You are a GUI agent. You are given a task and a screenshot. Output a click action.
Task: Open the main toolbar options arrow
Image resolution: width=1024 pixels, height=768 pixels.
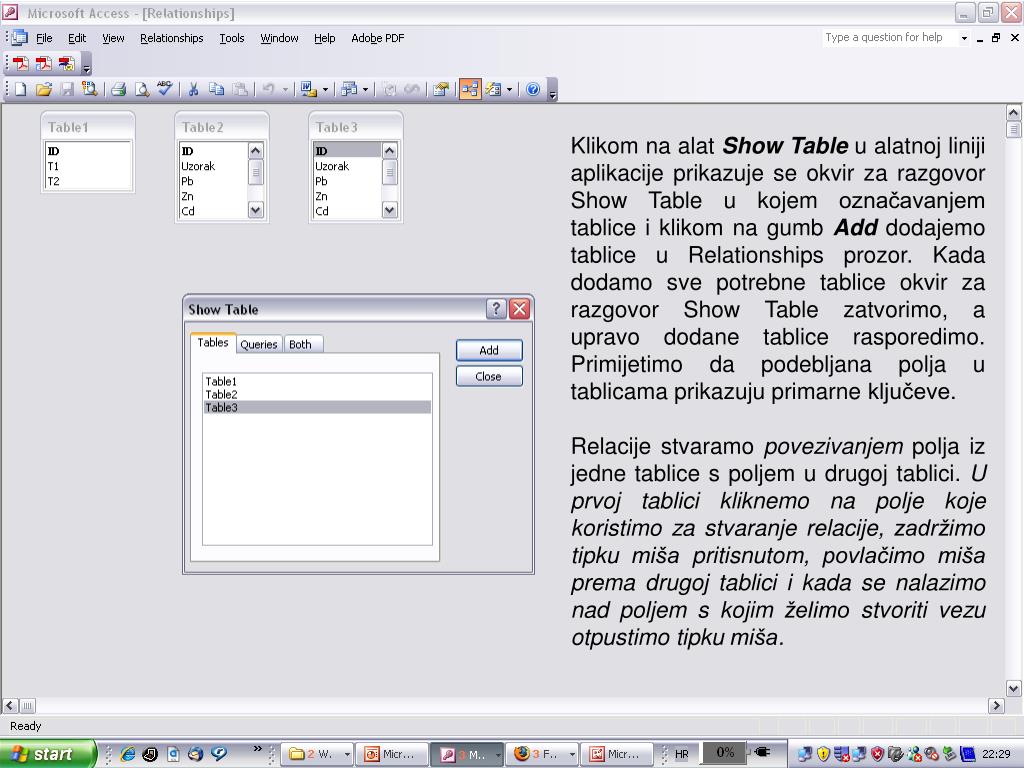pos(552,91)
